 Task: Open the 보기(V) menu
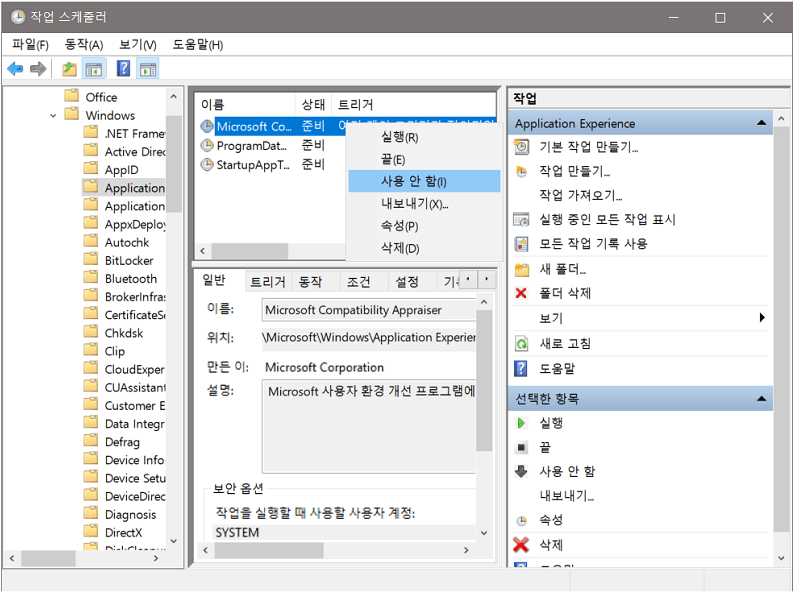click(137, 45)
